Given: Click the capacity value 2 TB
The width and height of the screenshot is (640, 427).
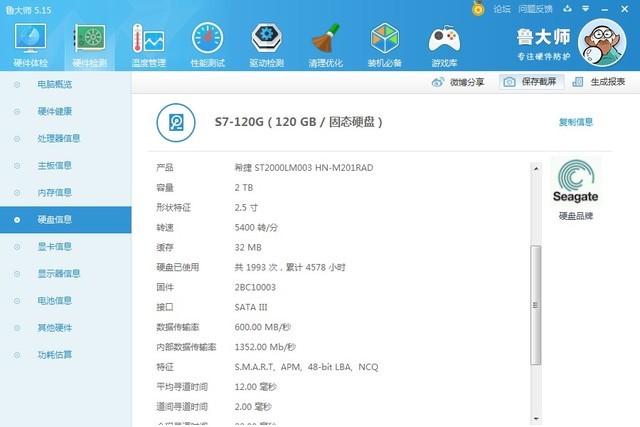Looking at the screenshot, I should (x=244, y=188).
